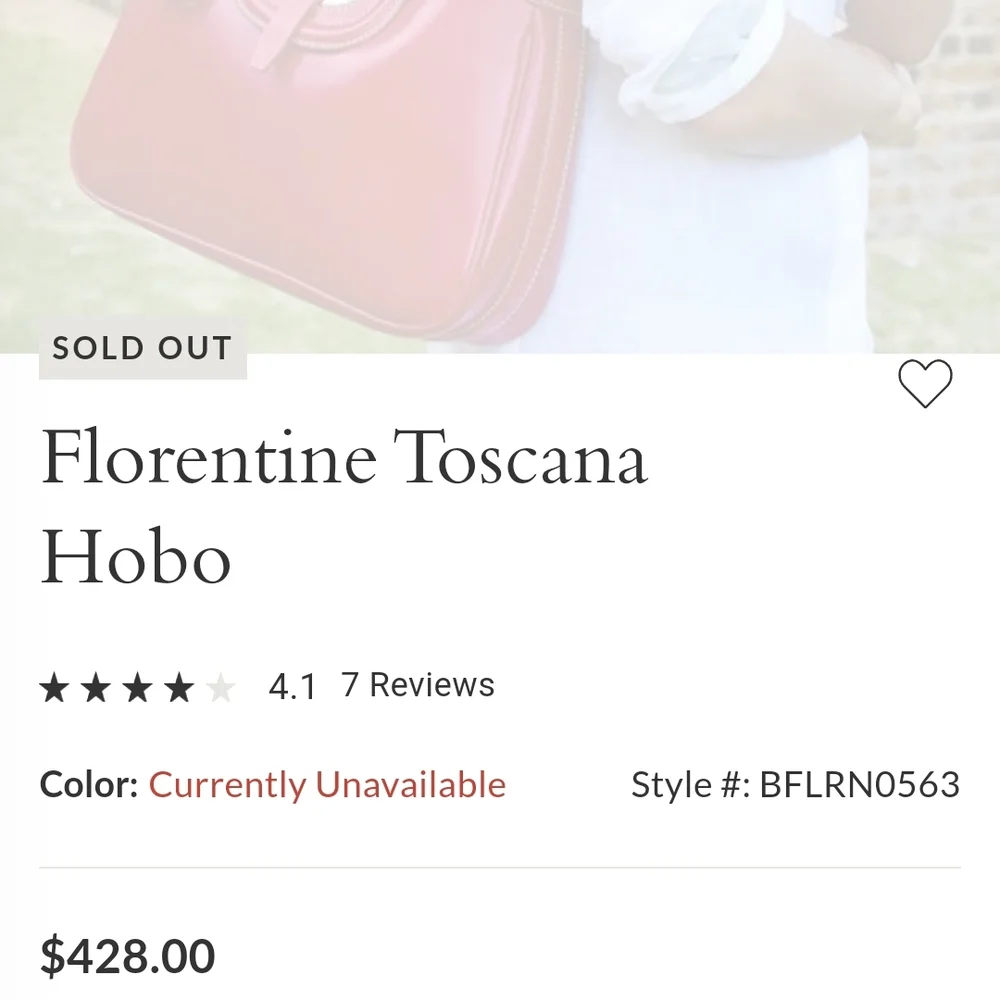Click the 4.1 rating score
Screen dimensions: 1000x1000
290,685
